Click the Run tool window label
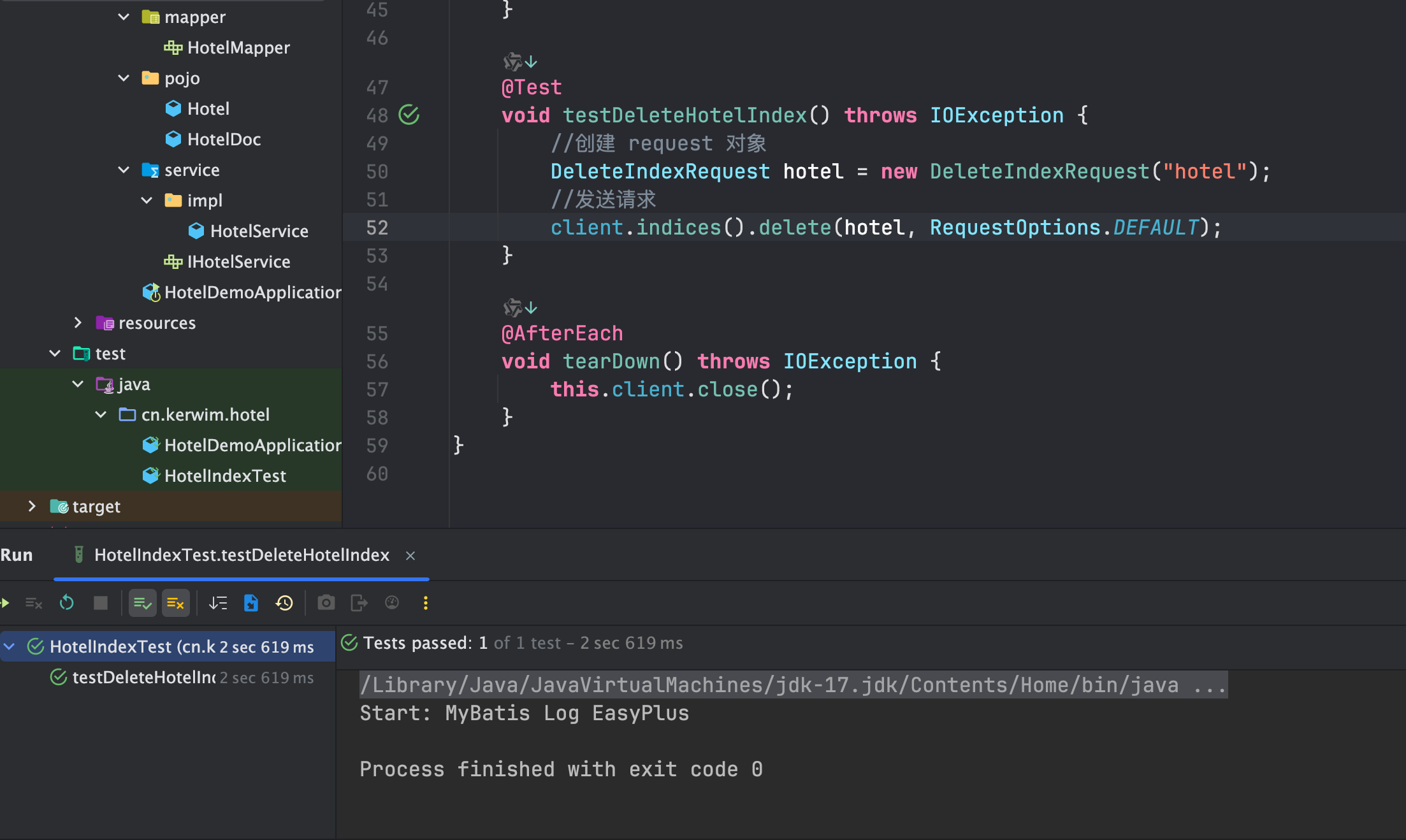The height and width of the screenshot is (840, 1406). click(x=17, y=555)
